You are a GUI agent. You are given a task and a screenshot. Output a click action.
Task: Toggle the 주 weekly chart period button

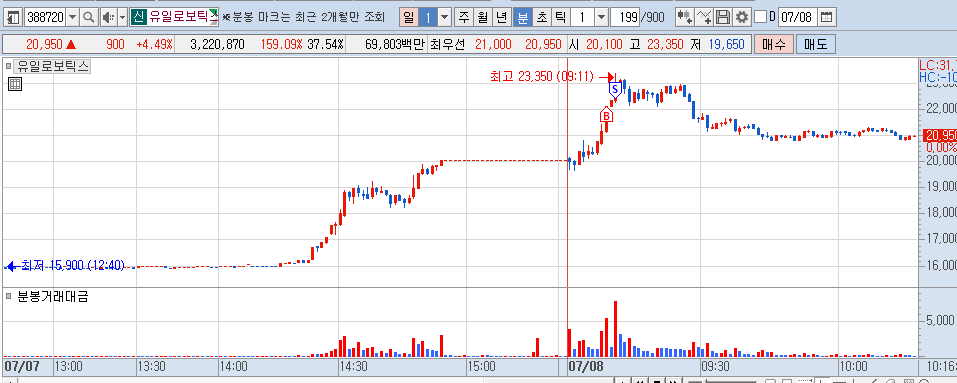coord(464,17)
